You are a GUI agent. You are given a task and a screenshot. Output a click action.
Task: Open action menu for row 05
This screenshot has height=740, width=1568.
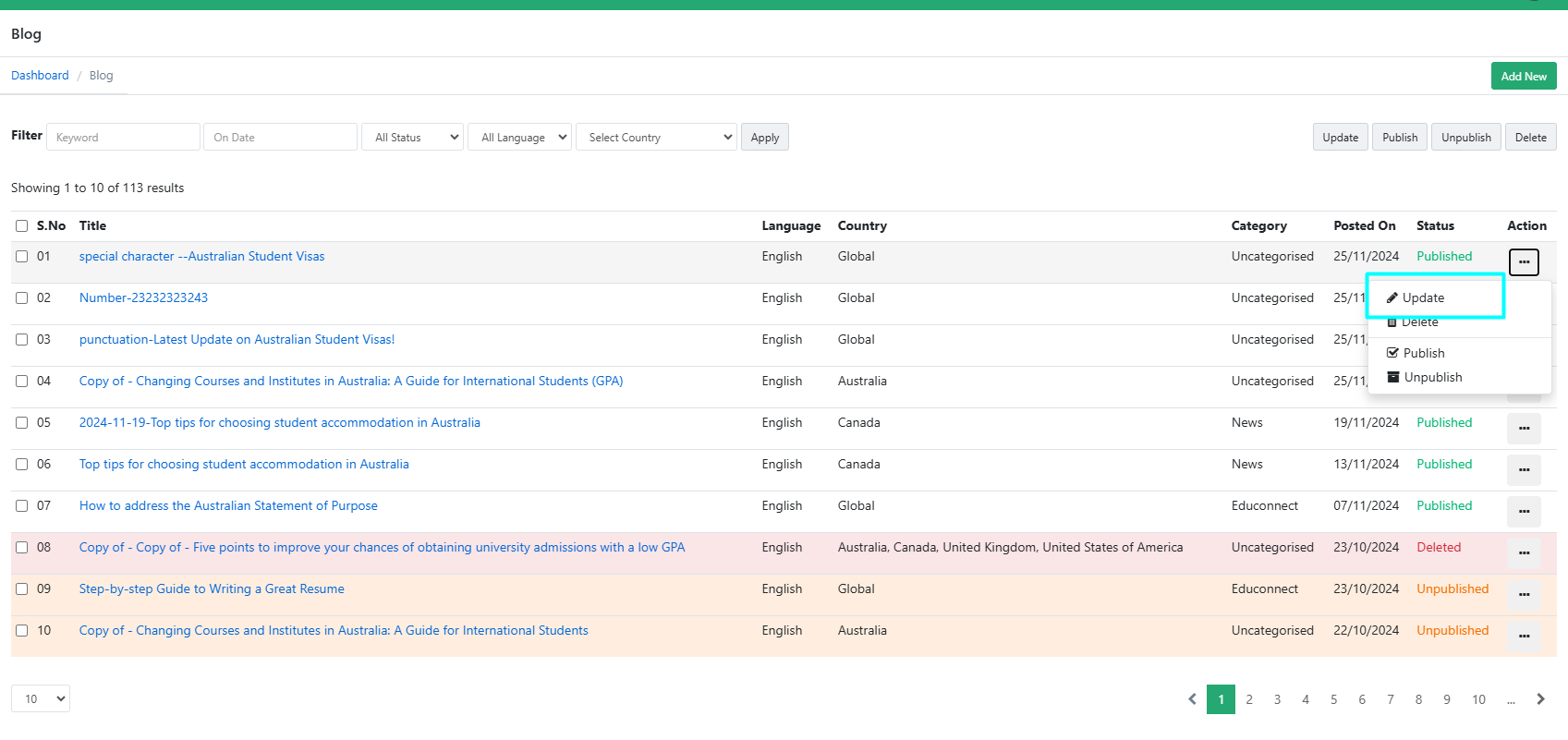[x=1524, y=429]
